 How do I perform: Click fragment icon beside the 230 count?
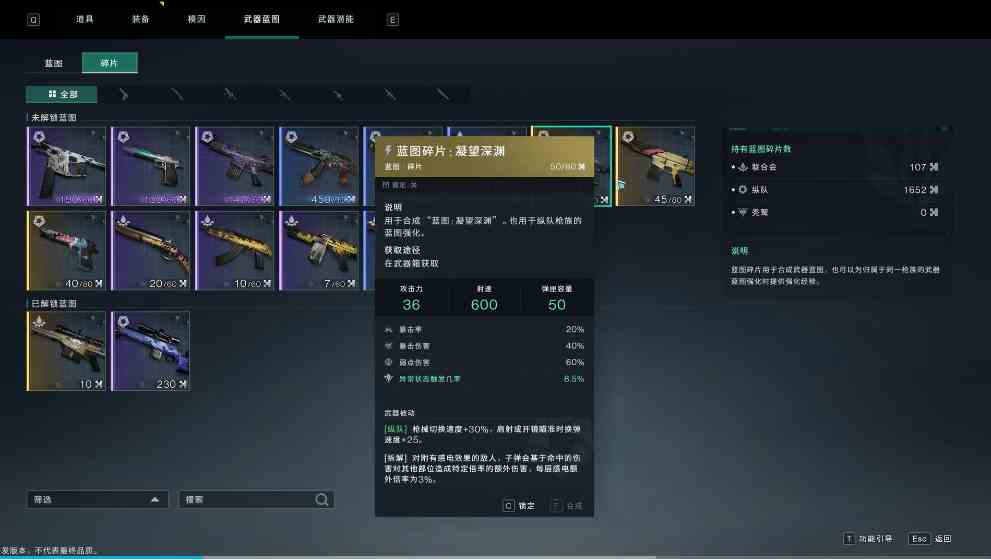pyautogui.click(x=183, y=384)
